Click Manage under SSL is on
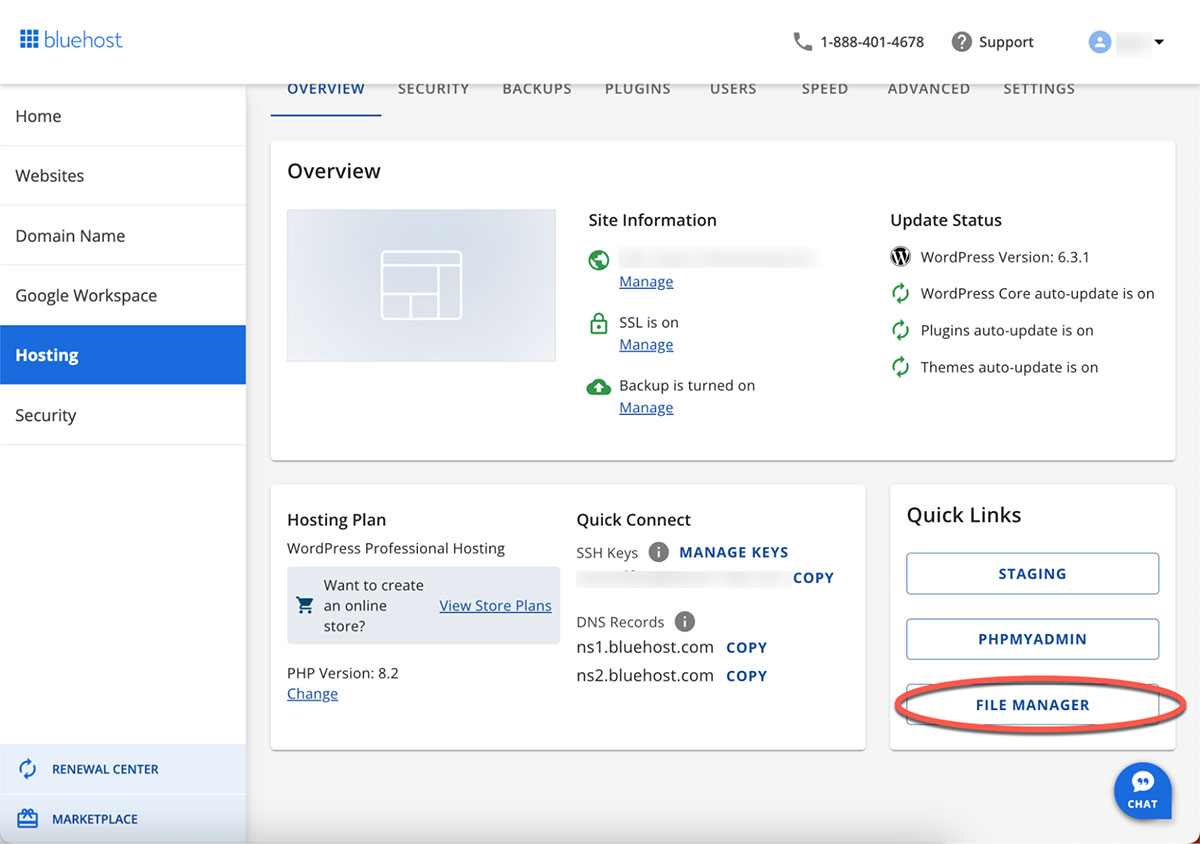 [x=646, y=345]
